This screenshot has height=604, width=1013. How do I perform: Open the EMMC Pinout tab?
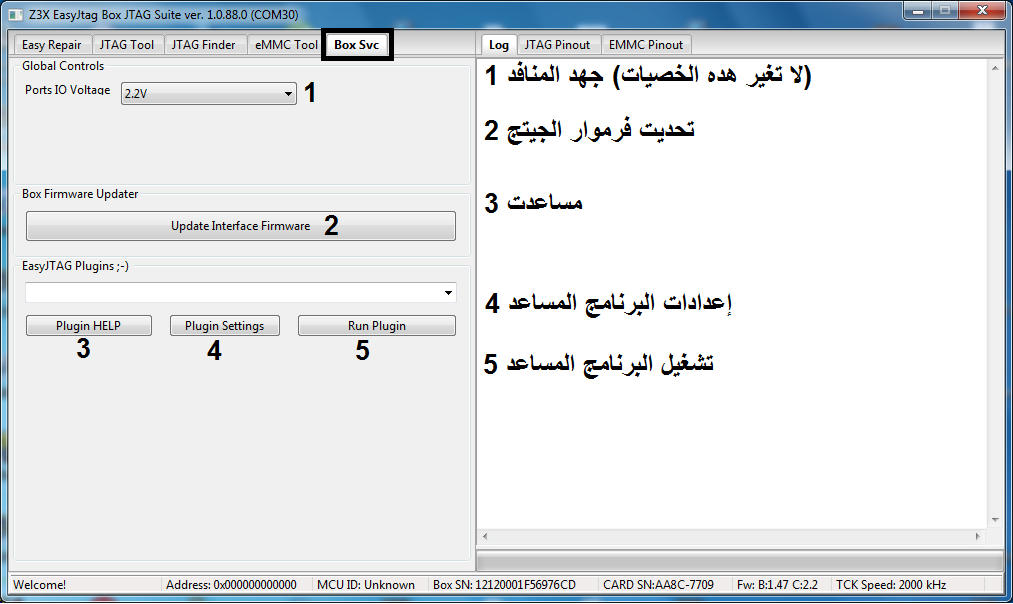[645, 45]
